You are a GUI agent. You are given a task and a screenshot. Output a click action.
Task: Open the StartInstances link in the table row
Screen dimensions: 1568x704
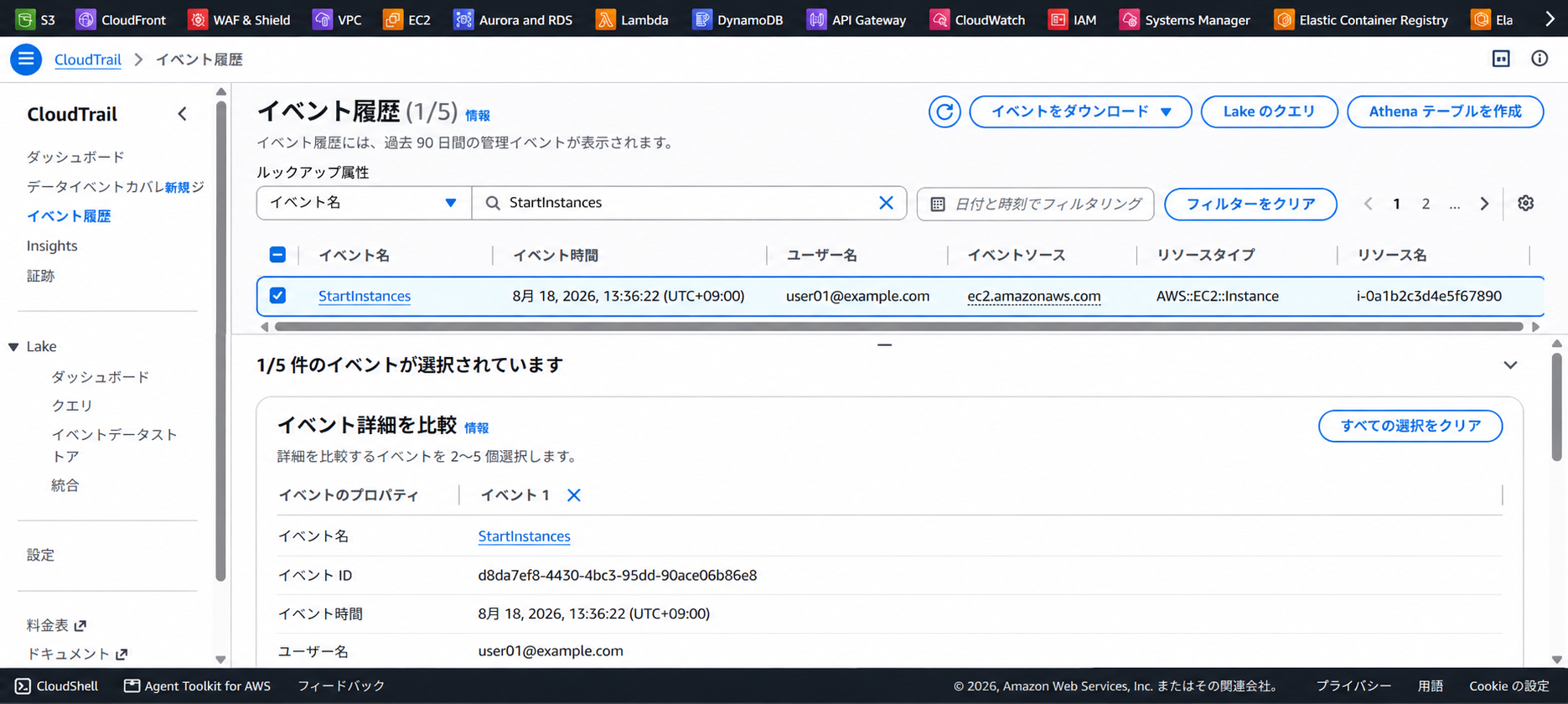tap(365, 296)
